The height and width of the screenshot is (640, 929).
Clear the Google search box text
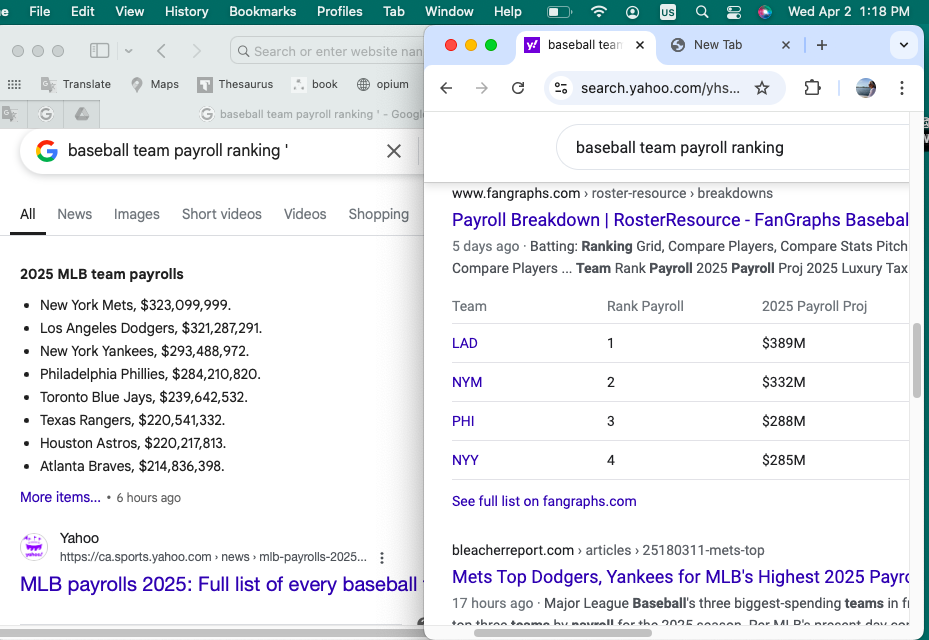(394, 151)
